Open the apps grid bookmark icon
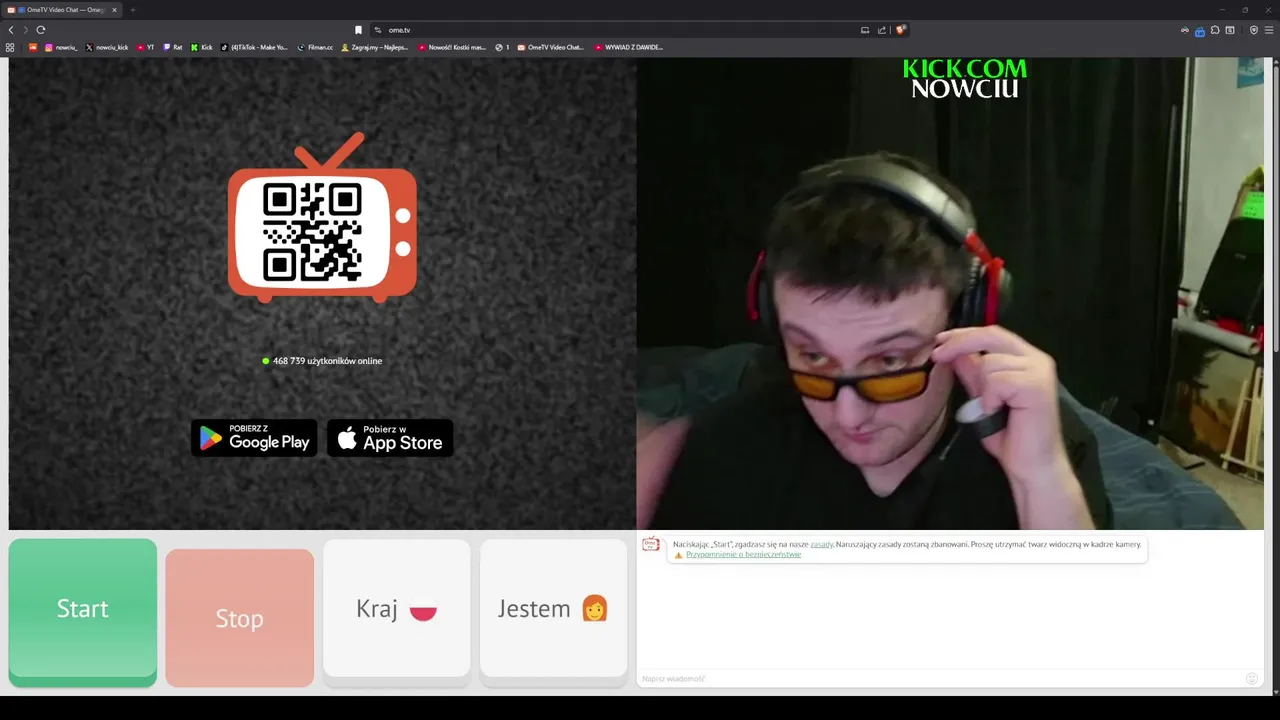The height and width of the screenshot is (720, 1280). point(10,47)
